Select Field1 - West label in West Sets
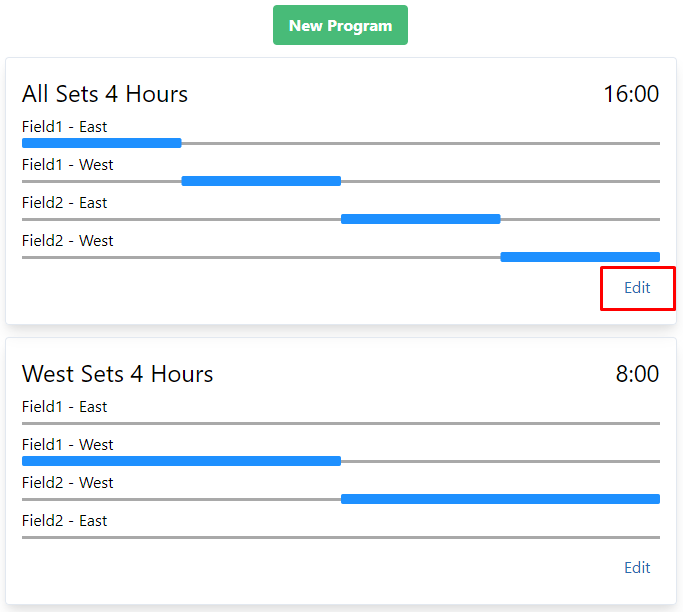Image resolution: width=683 pixels, height=612 pixels. [x=67, y=445]
